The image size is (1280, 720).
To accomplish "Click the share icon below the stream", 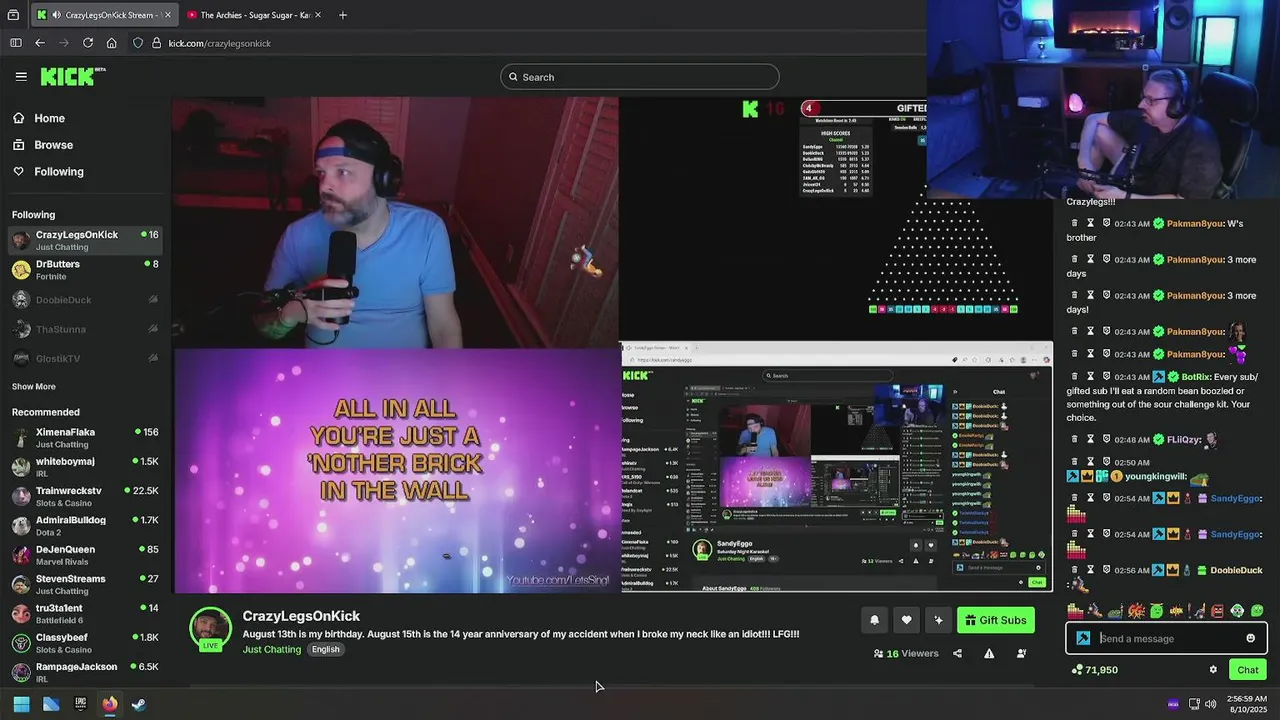I will 957,653.
